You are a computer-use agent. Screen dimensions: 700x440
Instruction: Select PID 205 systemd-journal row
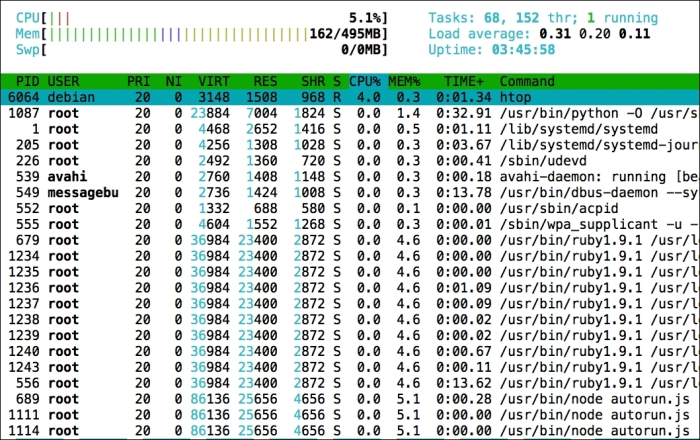pyautogui.click(x=350, y=145)
